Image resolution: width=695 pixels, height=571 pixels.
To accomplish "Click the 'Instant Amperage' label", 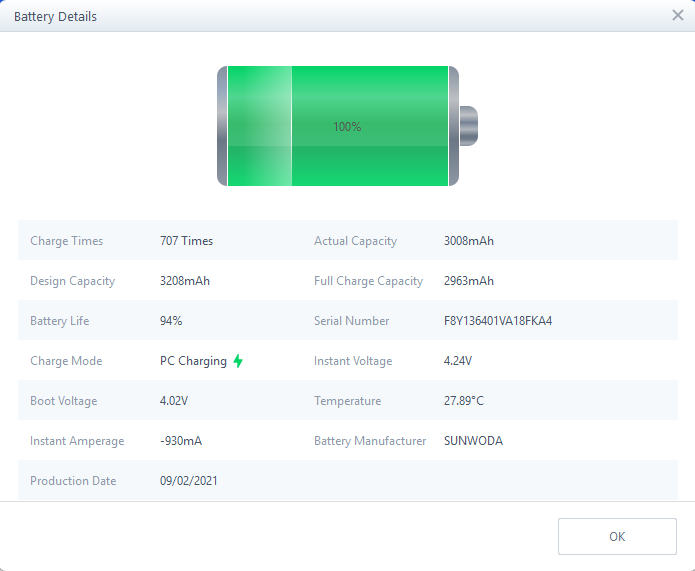I will 77,441.
